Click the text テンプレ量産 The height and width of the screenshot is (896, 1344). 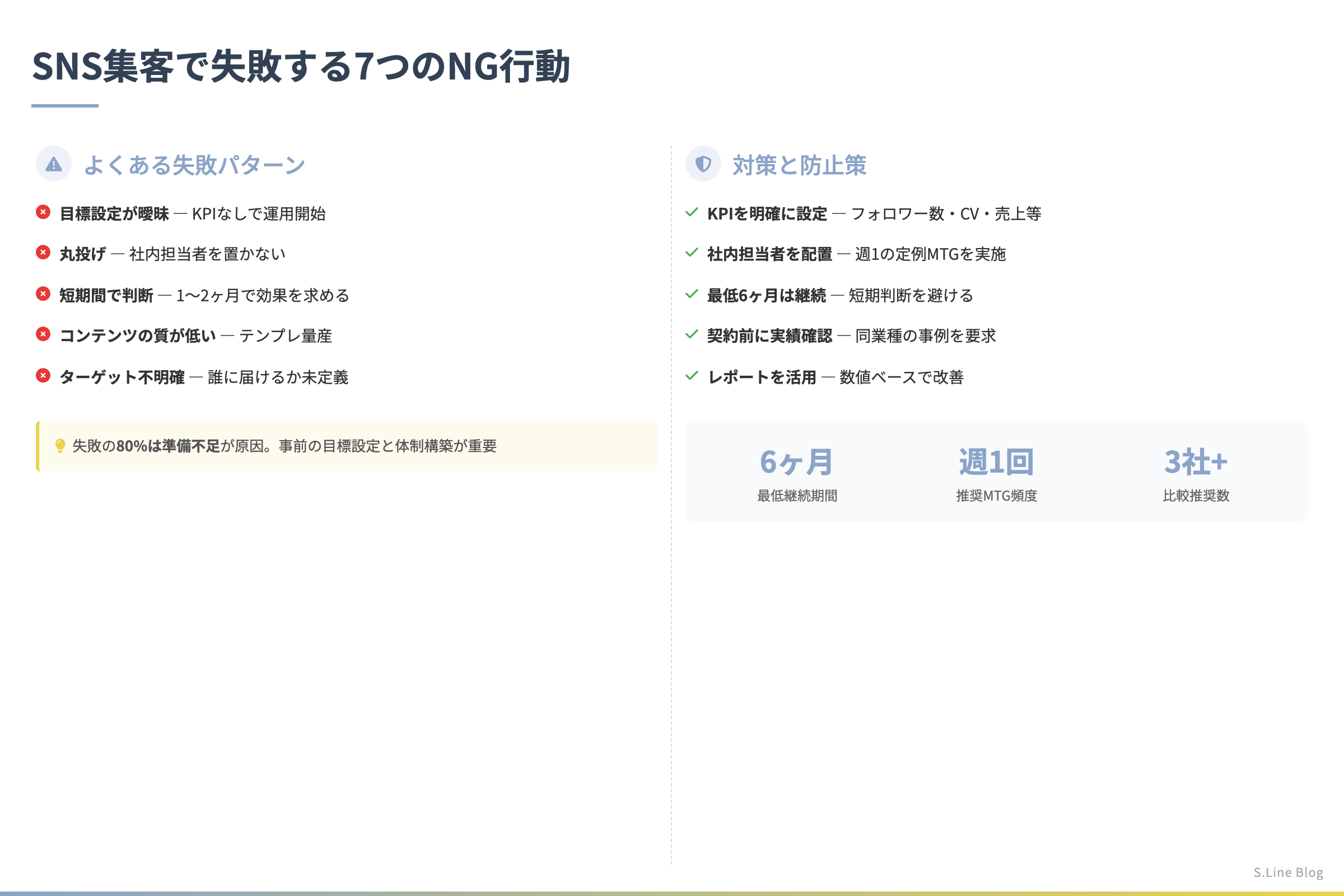pyautogui.click(x=286, y=335)
